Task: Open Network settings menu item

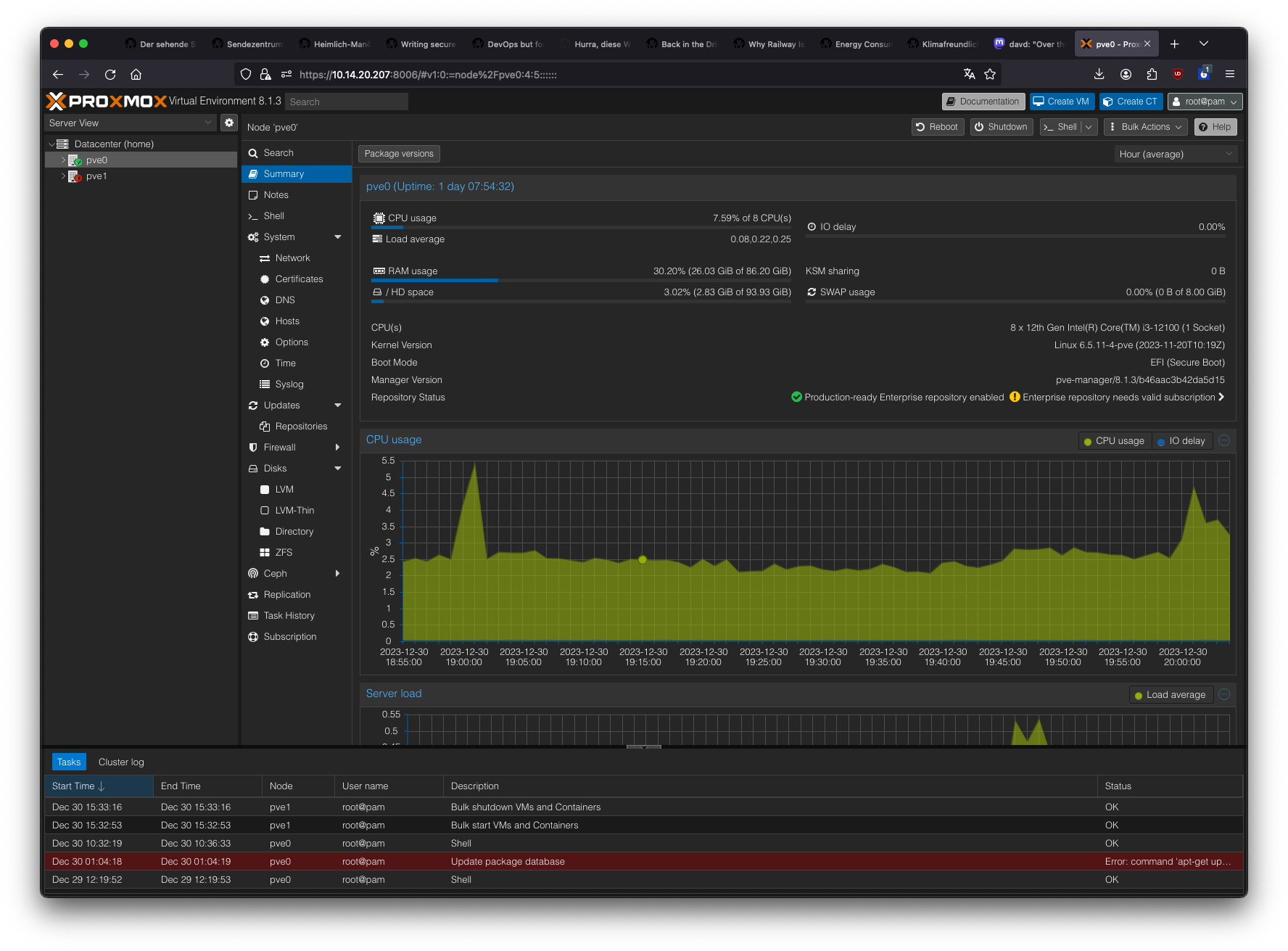Action: 297,258
